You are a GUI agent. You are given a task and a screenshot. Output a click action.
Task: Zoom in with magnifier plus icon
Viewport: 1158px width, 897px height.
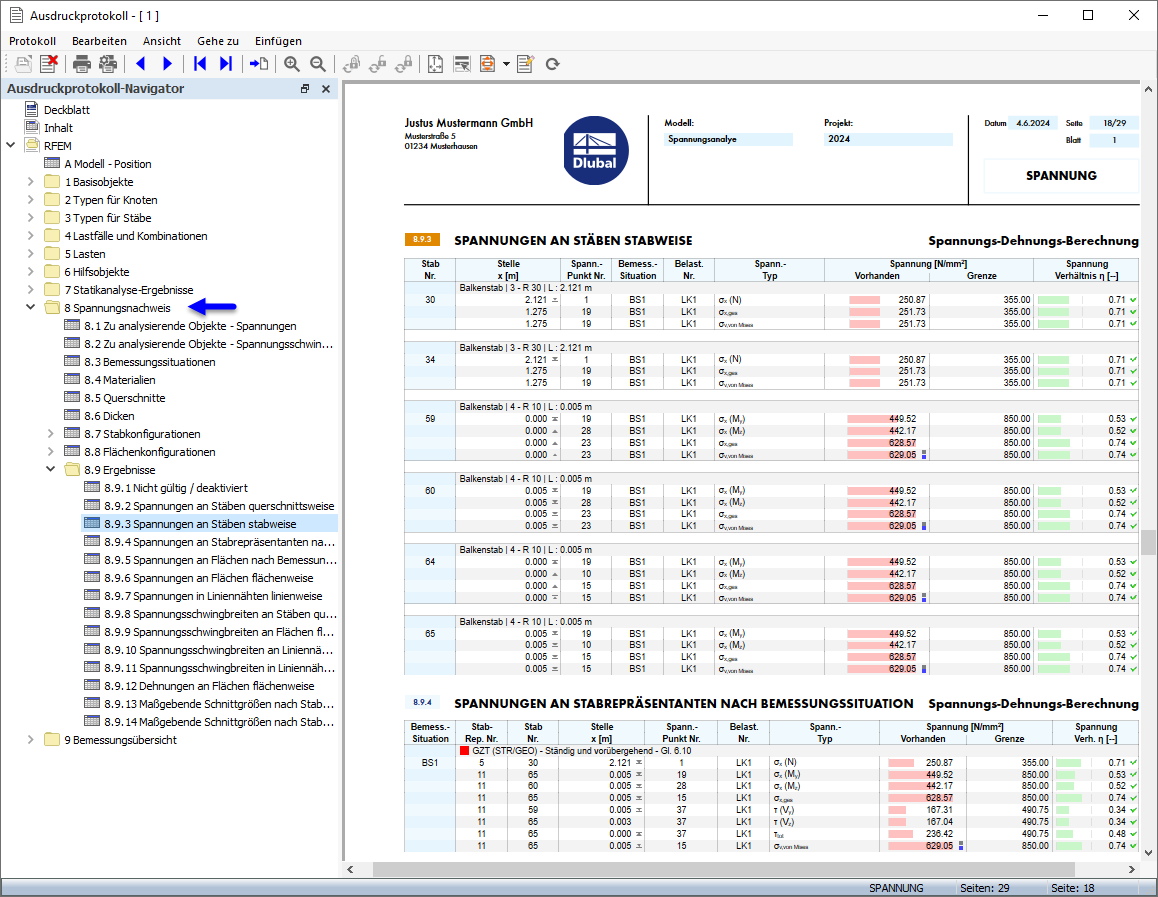(x=292, y=64)
